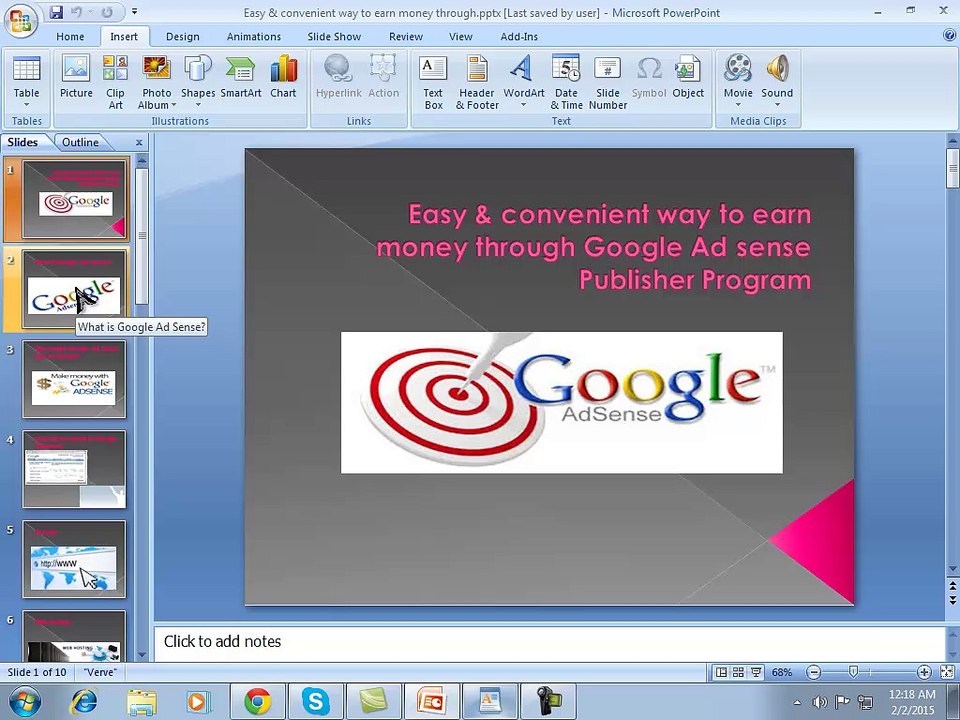Screen dimensions: 960x720
Task: Fit slide to current window
Action: 947,672
